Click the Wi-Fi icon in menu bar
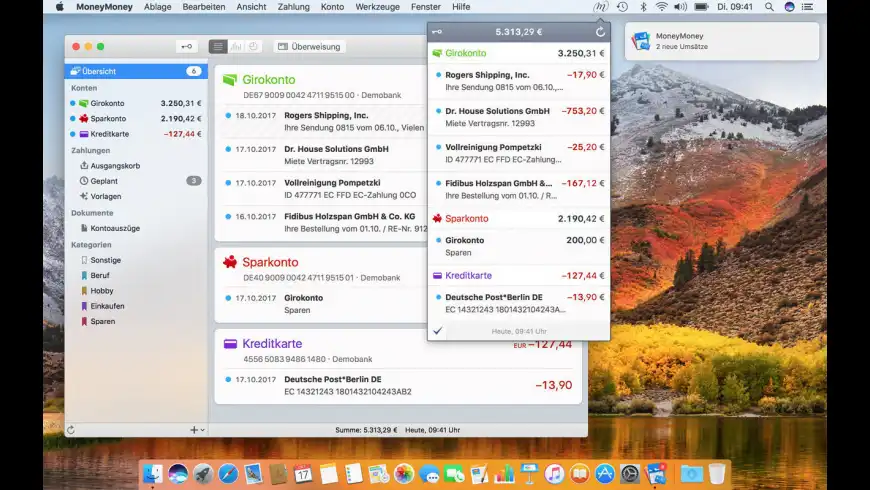The height and width of the screenshot is (490, 870). pos(661,7)
